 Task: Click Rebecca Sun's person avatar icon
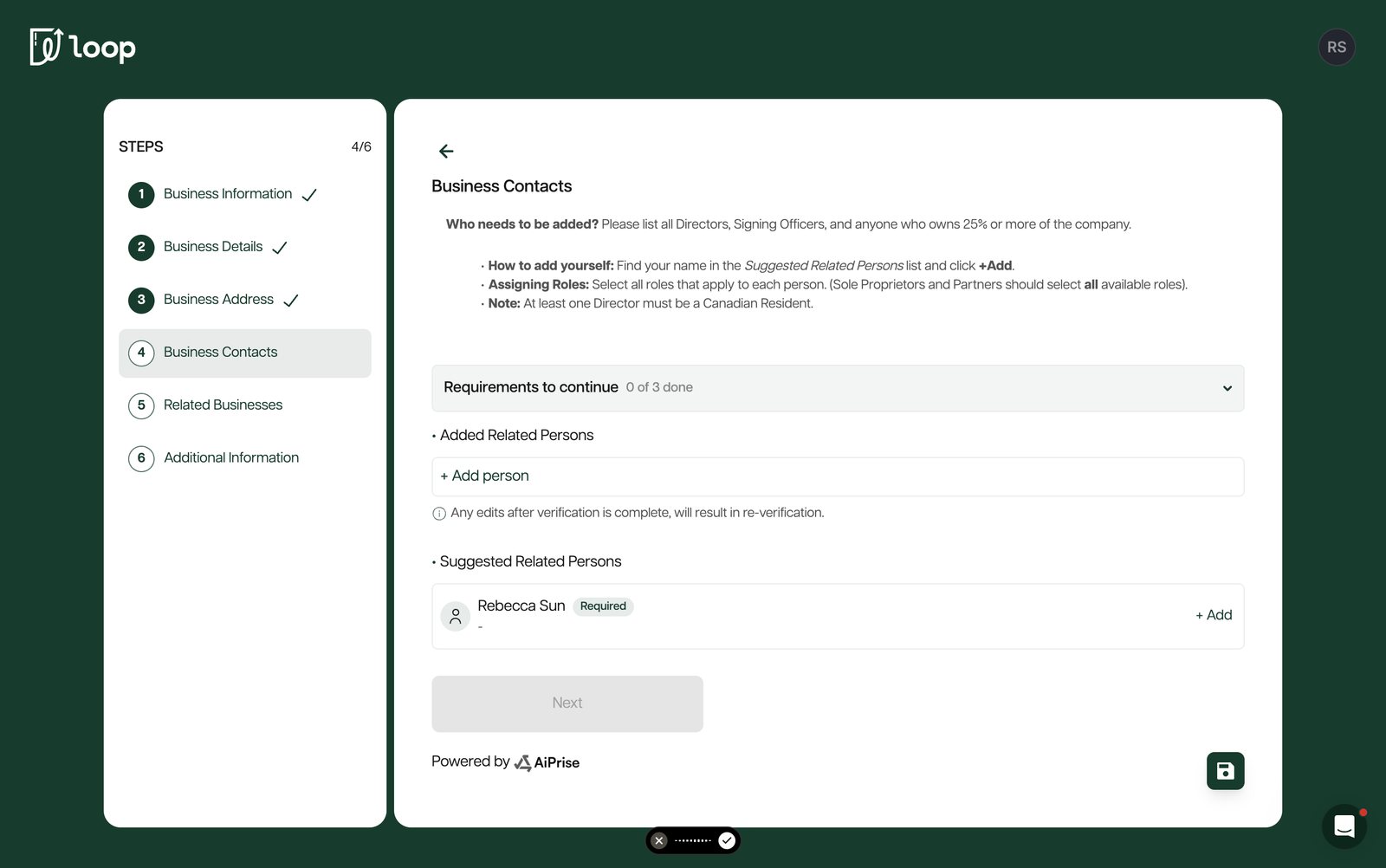coord(456,617)
